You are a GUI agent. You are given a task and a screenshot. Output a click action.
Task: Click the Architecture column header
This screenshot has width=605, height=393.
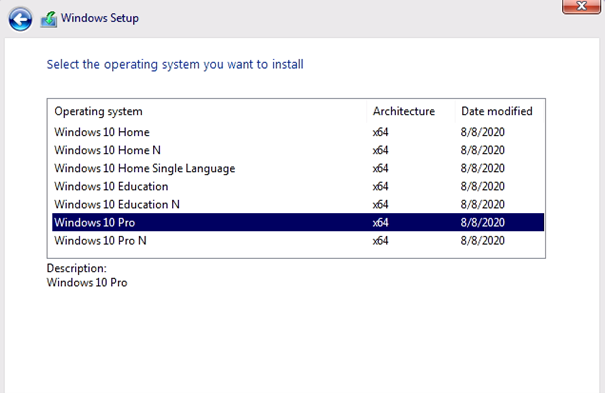click(411, 111)
